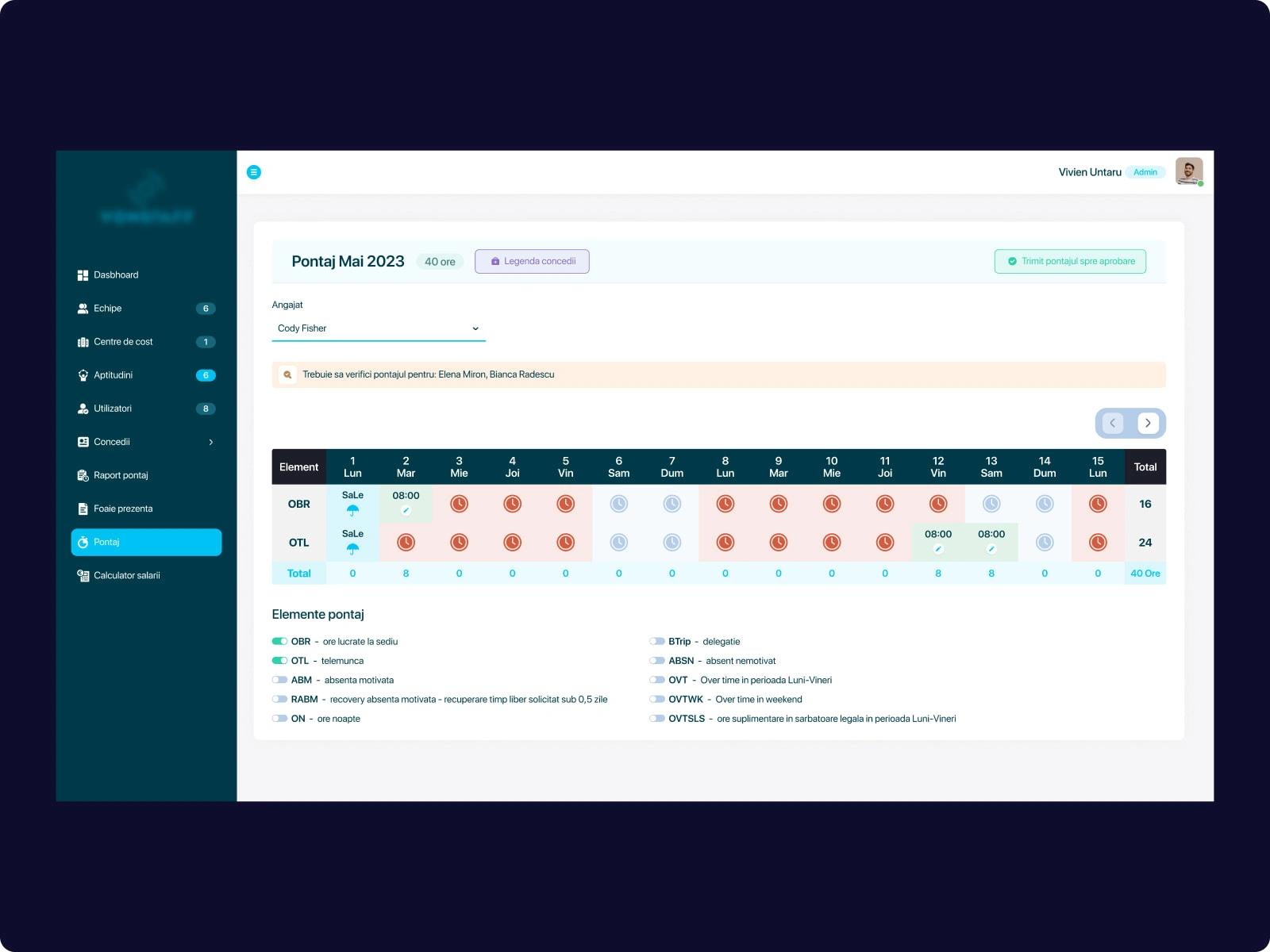Click OTL clock icon for 11 Joi
Image resolution: width=1270 pixels, height=952 pixels.
pyautogui.click(x=885, y=543)
